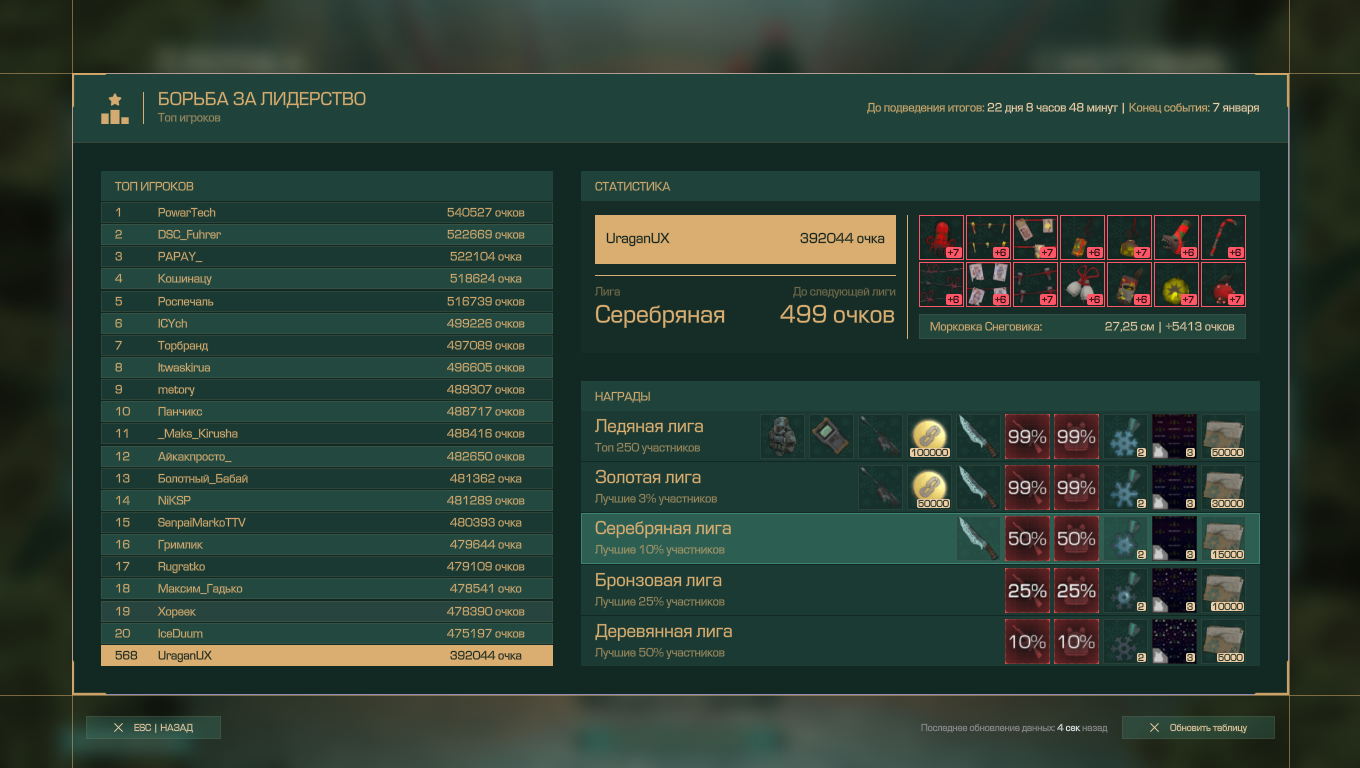Select player Роспечаль row

point(327,301)
